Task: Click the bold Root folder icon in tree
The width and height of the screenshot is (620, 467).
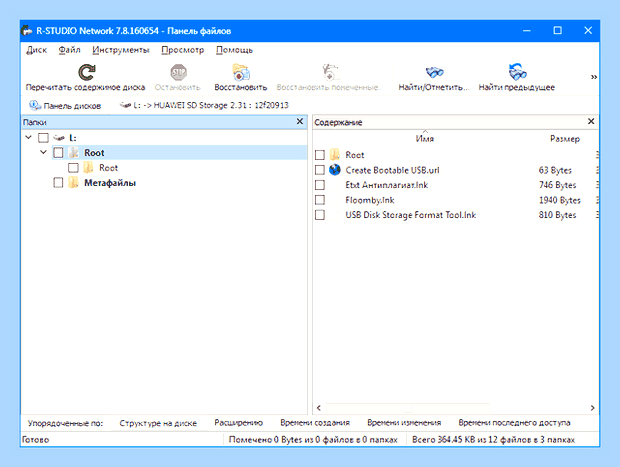Action: pos(73,153)
